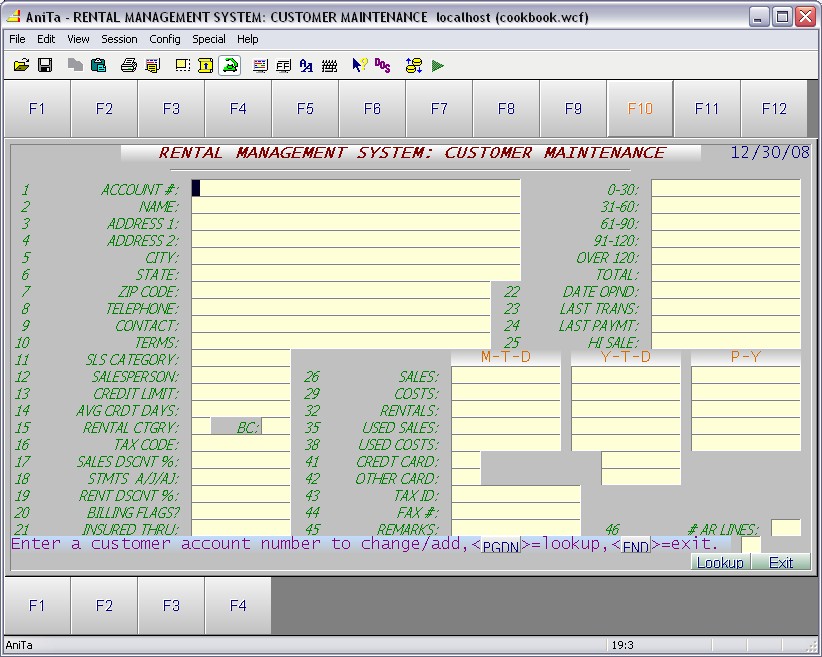Click the highlighted F10 function key button
This screenshot has height=657, width=822.
(640, 109)
